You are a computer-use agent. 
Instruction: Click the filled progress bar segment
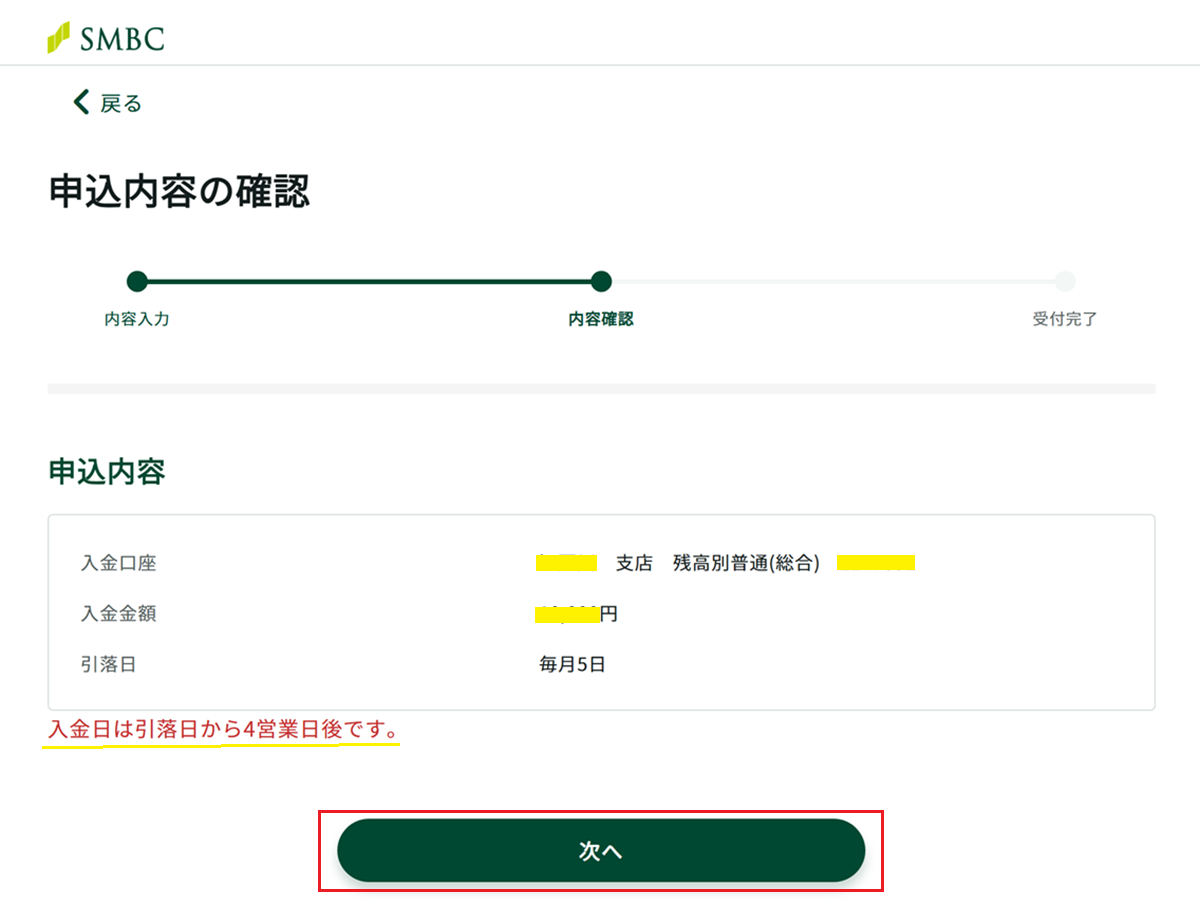click(x=370, y=281)
